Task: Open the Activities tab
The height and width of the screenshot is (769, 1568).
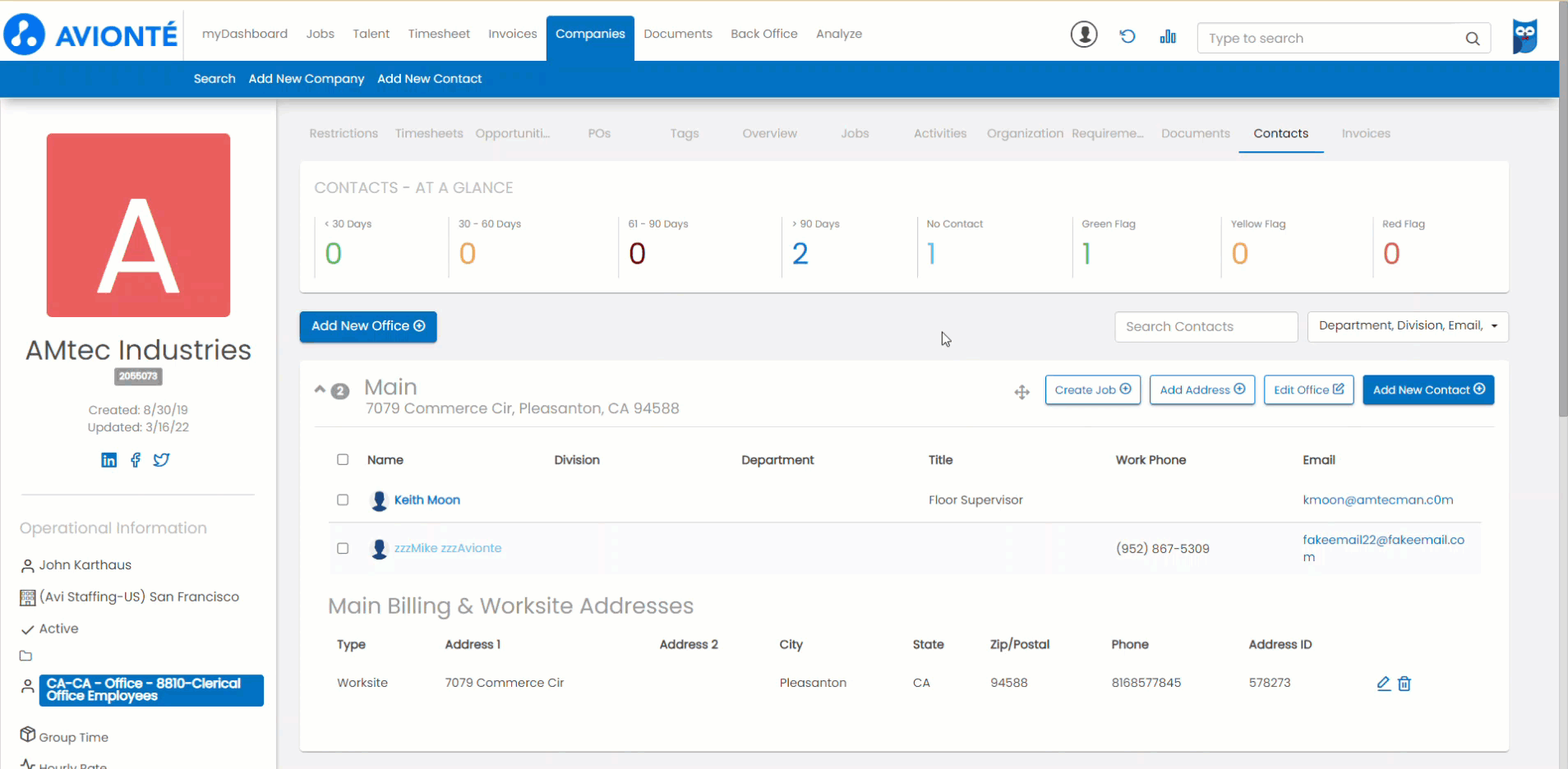Action: [x=940, y=133]
